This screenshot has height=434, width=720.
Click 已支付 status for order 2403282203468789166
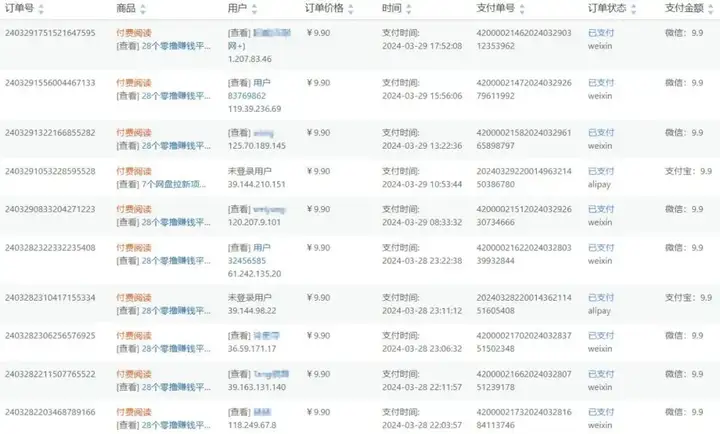click(601, 412)
